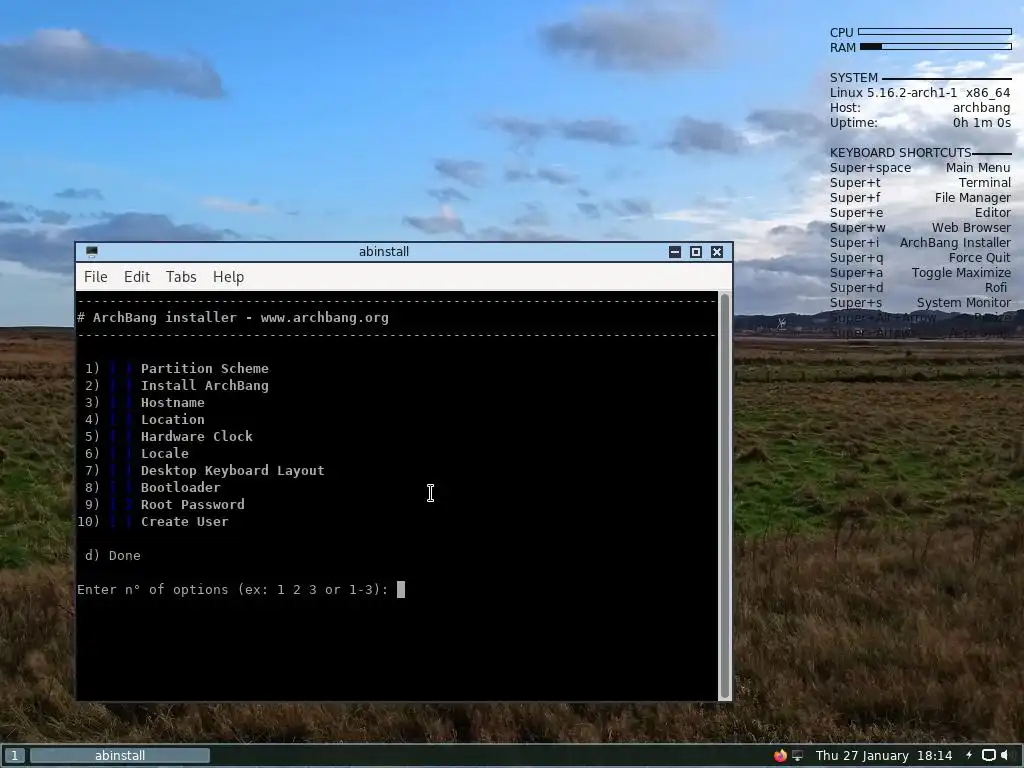This screenshot has width=1024, height=768.
Task: Click the RAM usage bar in Conky
Action: coord(936,46)
